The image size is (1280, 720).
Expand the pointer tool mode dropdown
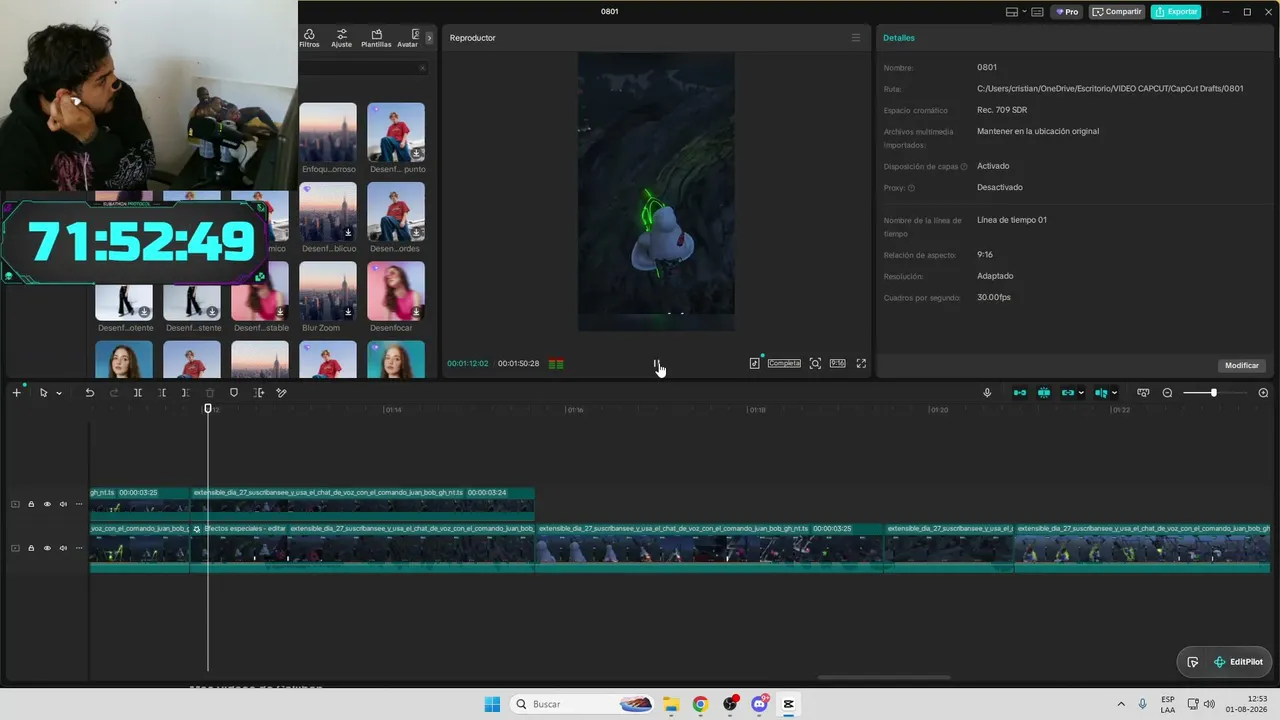point(59,393)
